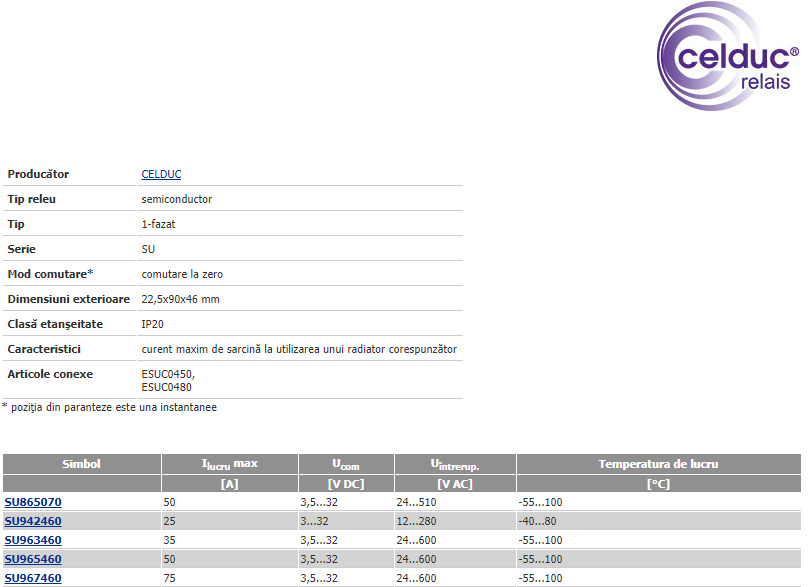This screenshot has height=587, width=808.
Task: Click the Simbol column header
Action: pos(82,464)
